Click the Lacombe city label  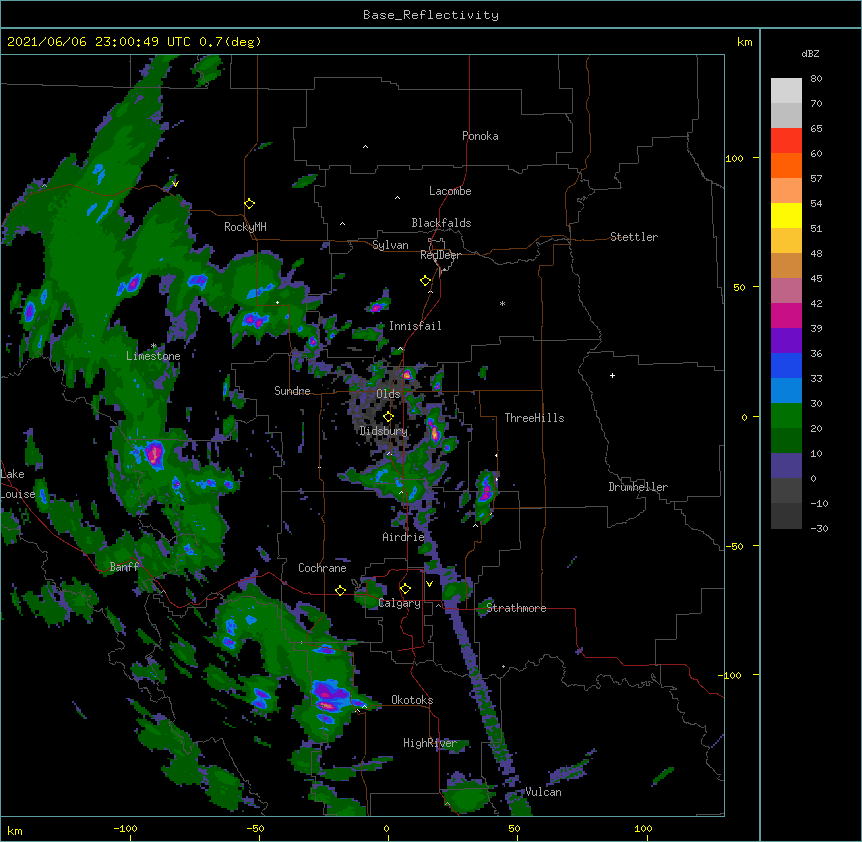(450, 191)
